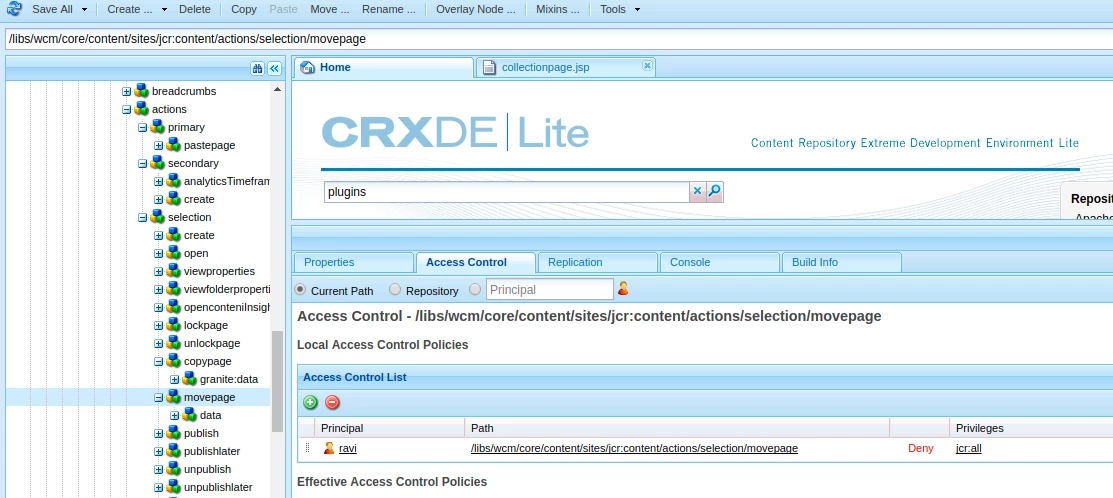Switch to the Replication tab
The width and height of the screenshot is (1113, 498).
[598, 262]
